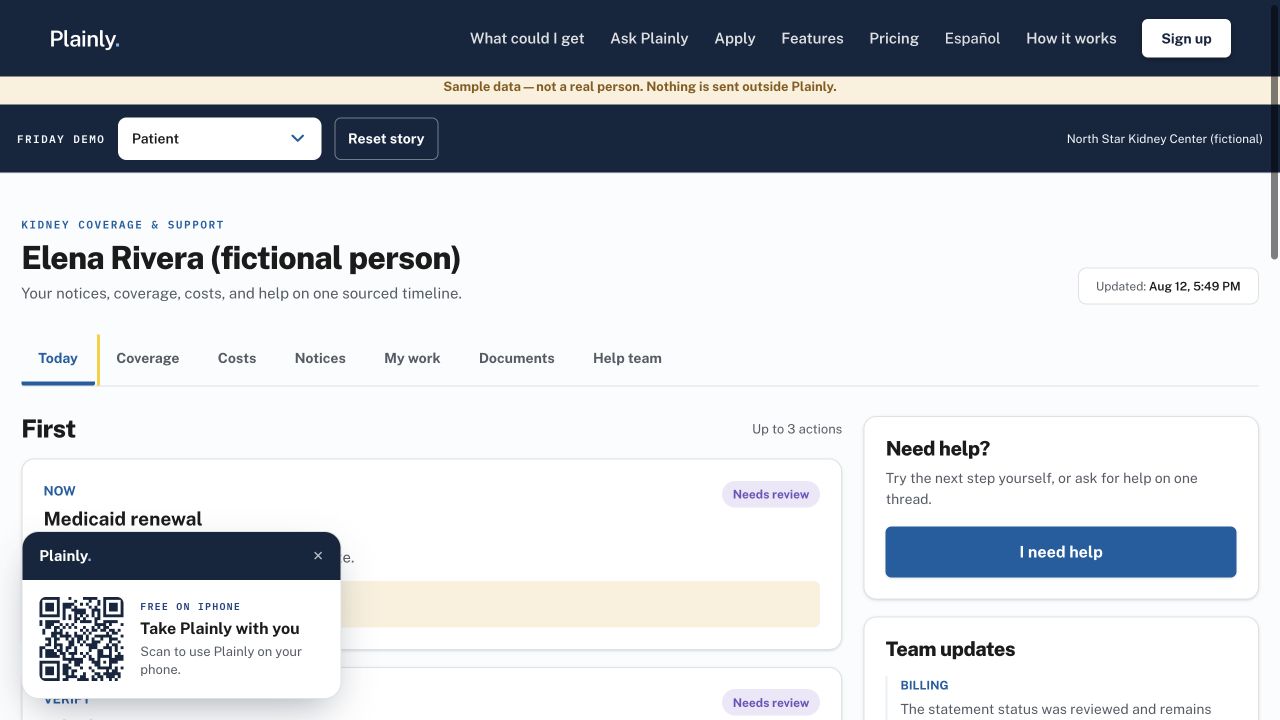Open the My work tab

coord(412,358)
